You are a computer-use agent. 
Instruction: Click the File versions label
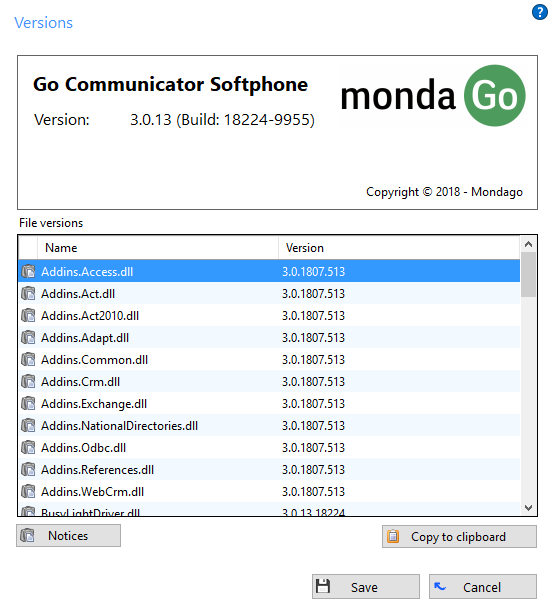pos(51,223)
